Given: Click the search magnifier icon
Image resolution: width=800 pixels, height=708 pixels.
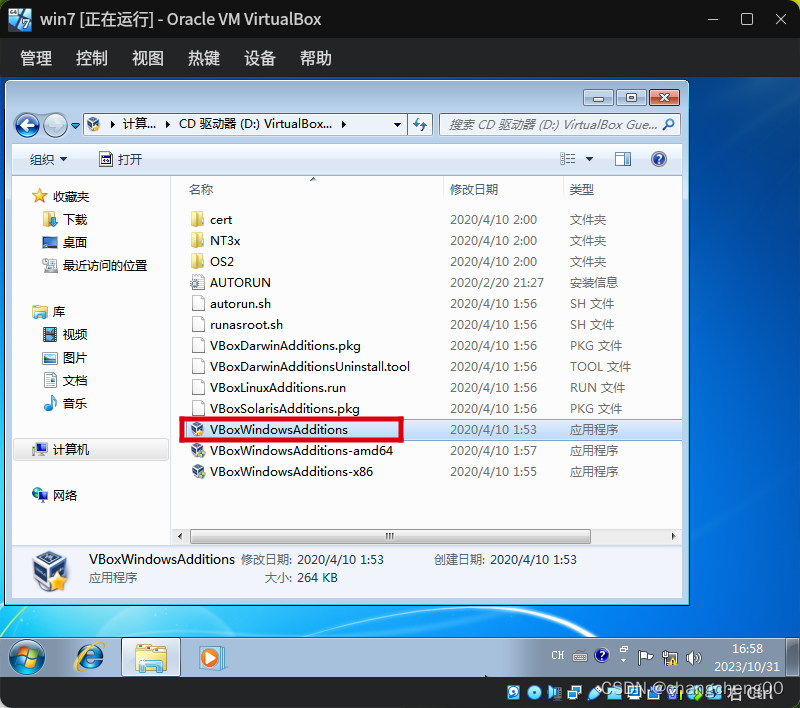Looking at the screenshot, I should click(668, 124).
